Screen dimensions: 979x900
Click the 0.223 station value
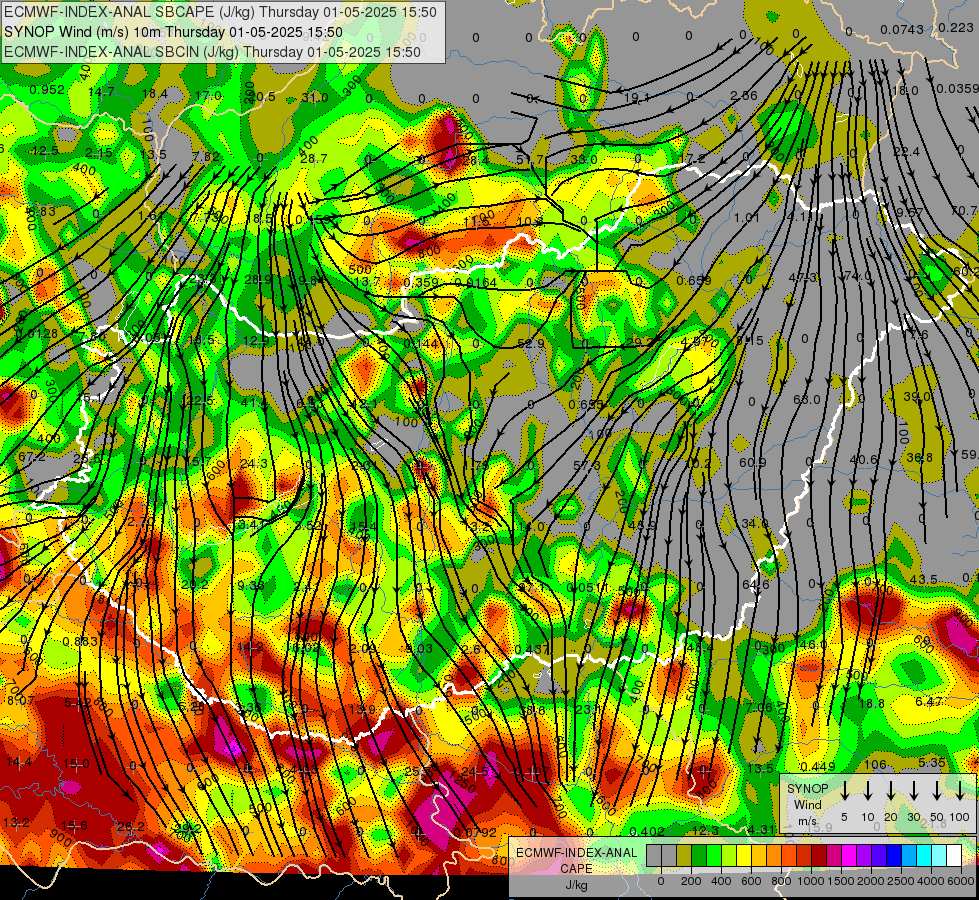point(955,28)
